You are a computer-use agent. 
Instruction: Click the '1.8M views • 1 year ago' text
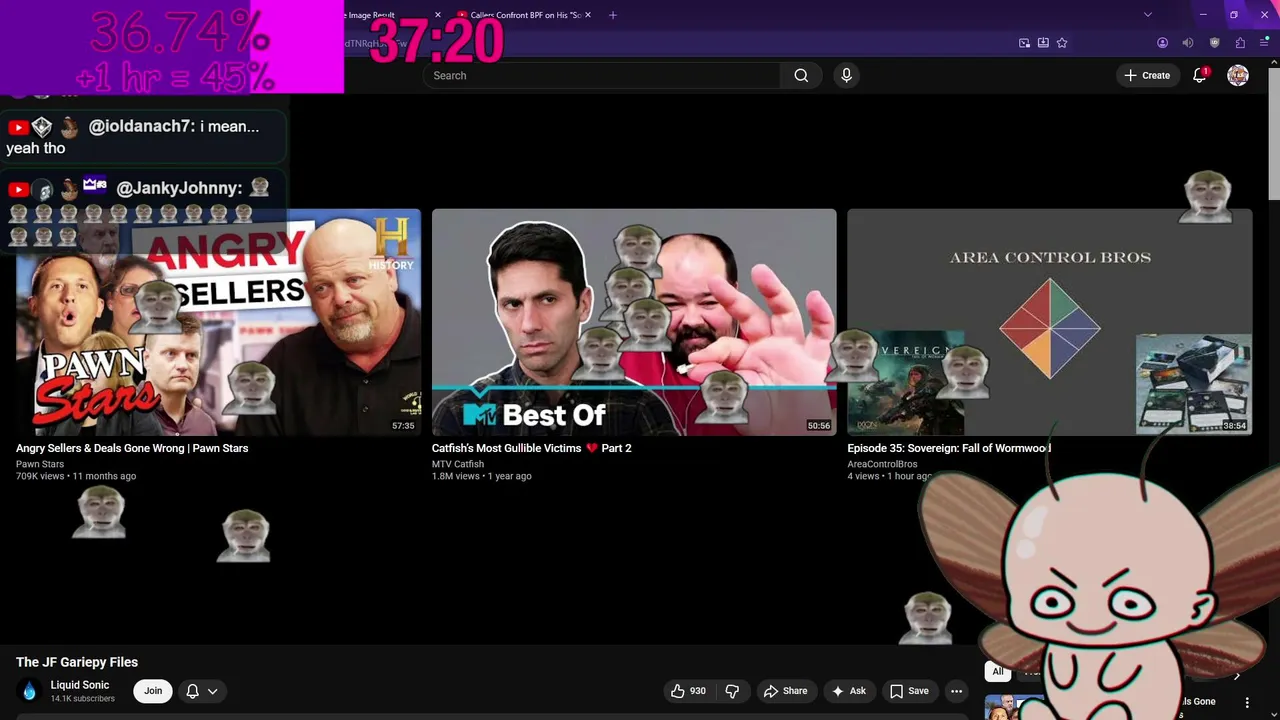click(x=482, y=476)
